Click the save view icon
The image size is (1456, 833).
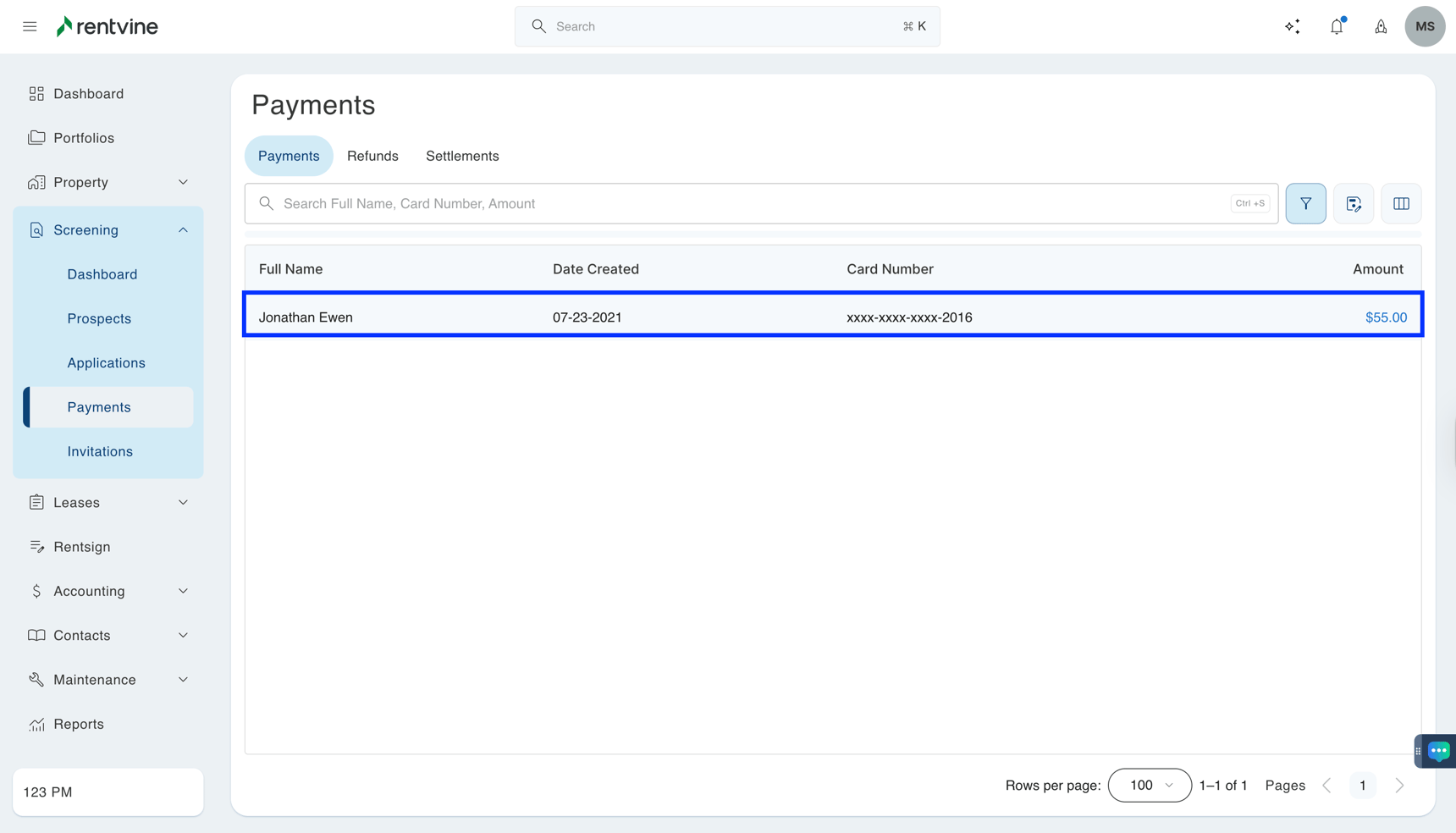pyautogui.click(x=1353, y=203)
